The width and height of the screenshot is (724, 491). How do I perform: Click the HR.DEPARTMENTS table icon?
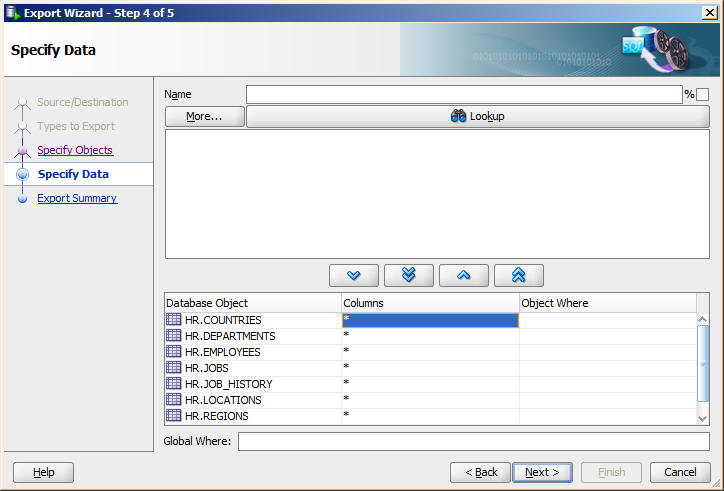pos(174,335)
